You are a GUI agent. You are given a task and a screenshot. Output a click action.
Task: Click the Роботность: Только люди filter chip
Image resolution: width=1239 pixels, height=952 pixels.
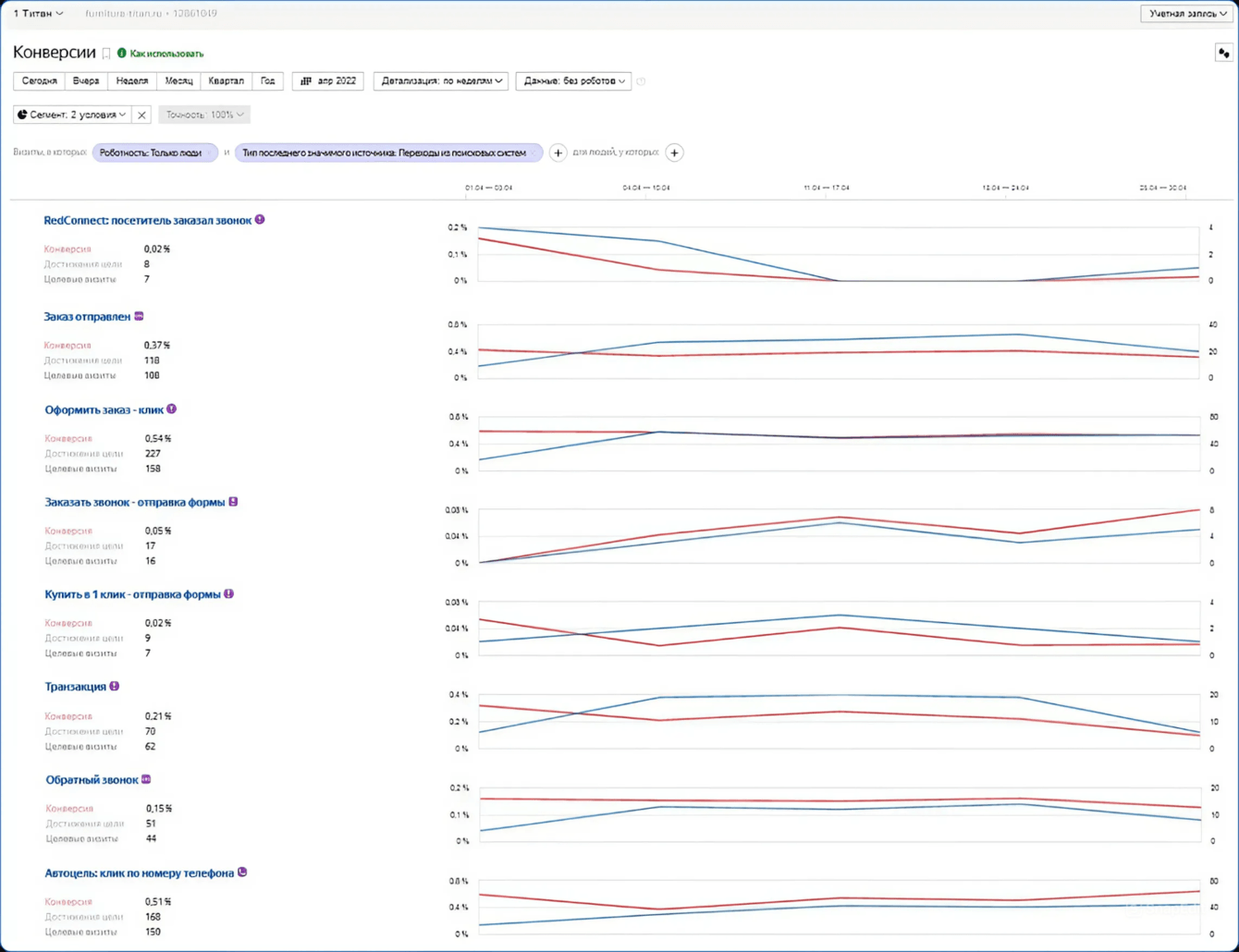pos(151,153)
